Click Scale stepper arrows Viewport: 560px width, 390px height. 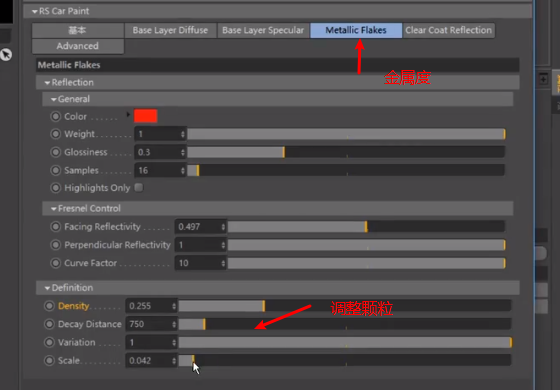coord(174,361)
